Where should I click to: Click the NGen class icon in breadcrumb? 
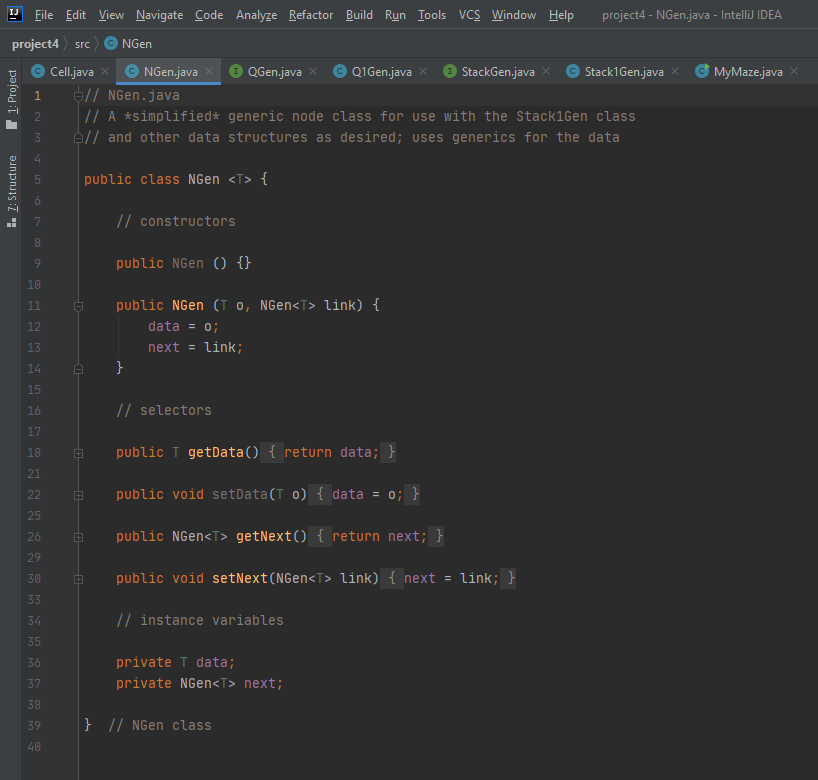(x=111, y=43)
